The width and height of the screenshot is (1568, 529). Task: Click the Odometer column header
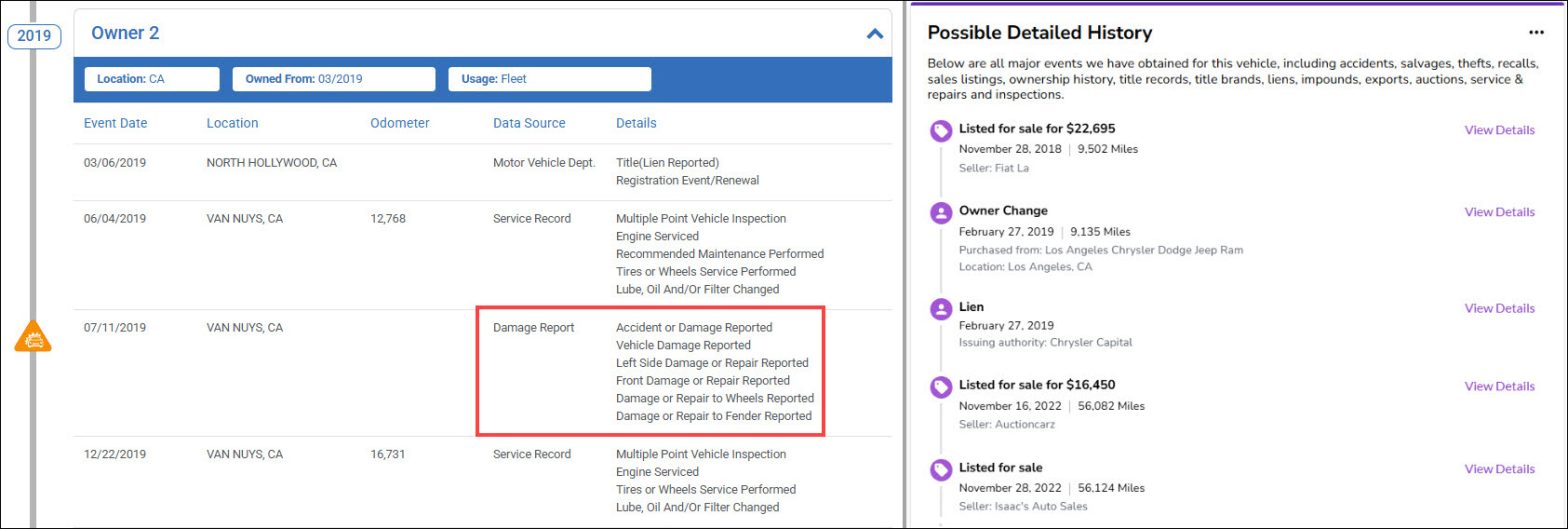[x=399, y=123]
